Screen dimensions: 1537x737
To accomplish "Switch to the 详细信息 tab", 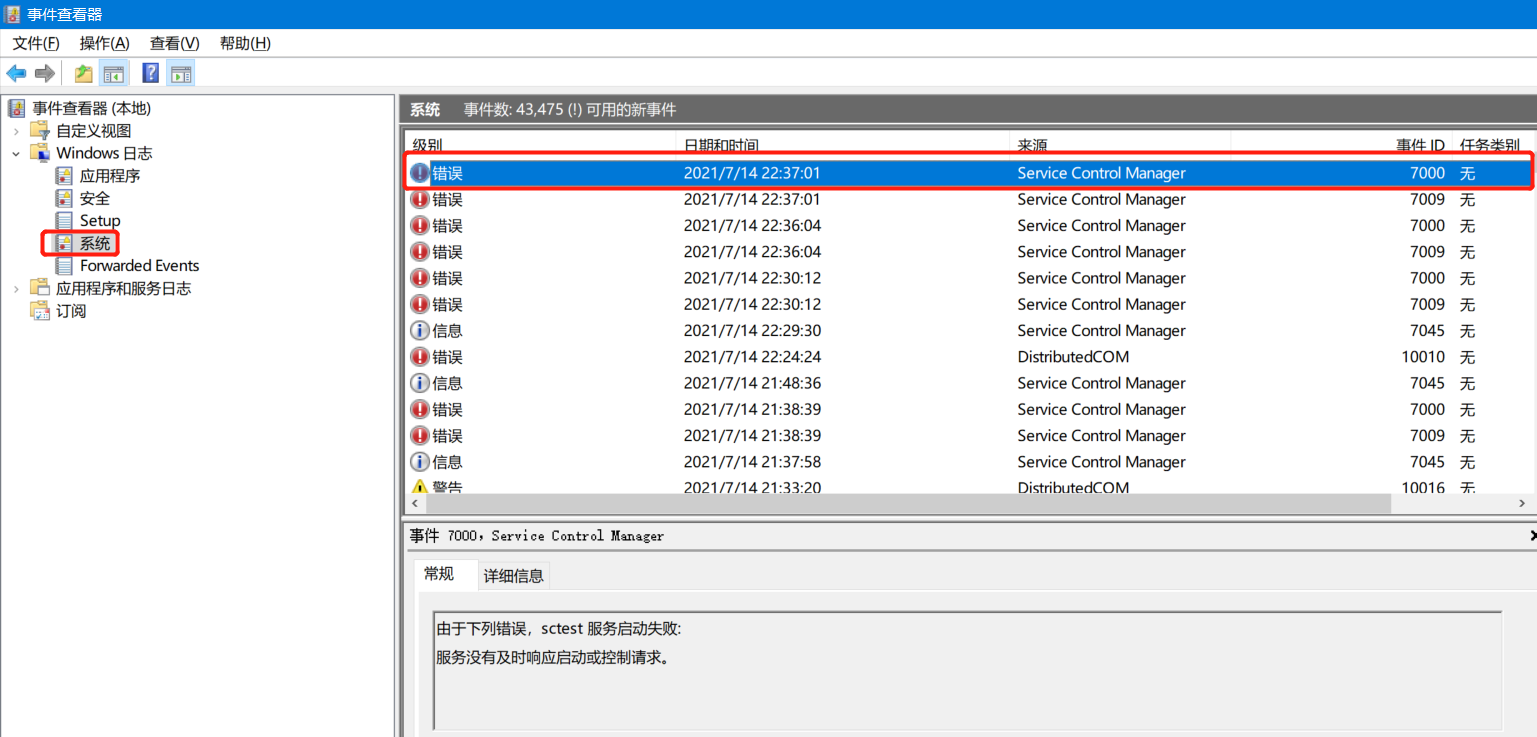I will [x=514, y=575].
